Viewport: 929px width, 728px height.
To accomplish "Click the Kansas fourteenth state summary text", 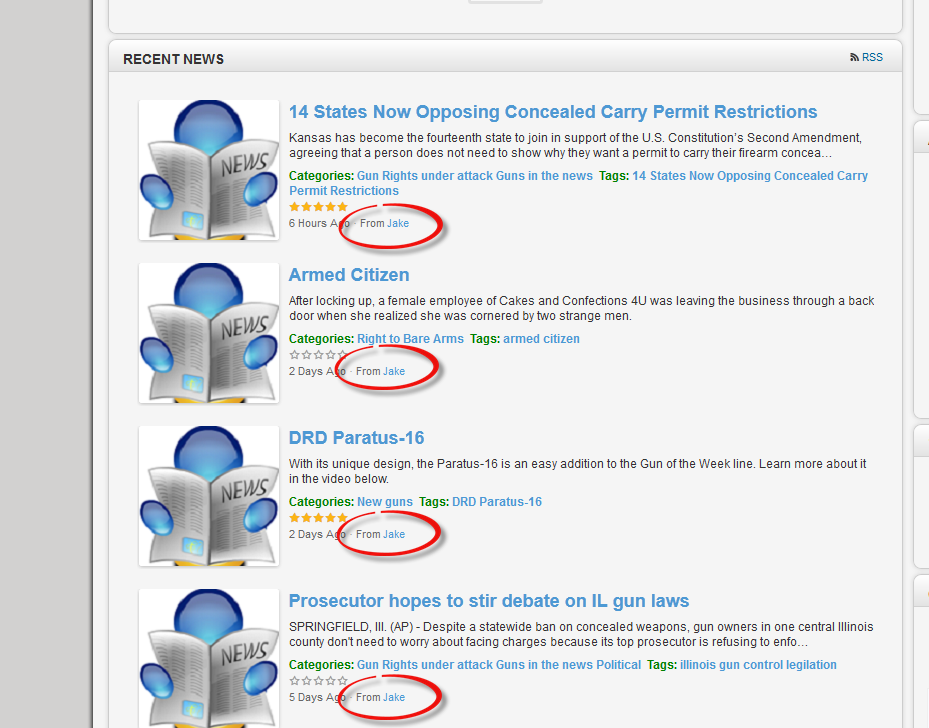I will [575, 145].
